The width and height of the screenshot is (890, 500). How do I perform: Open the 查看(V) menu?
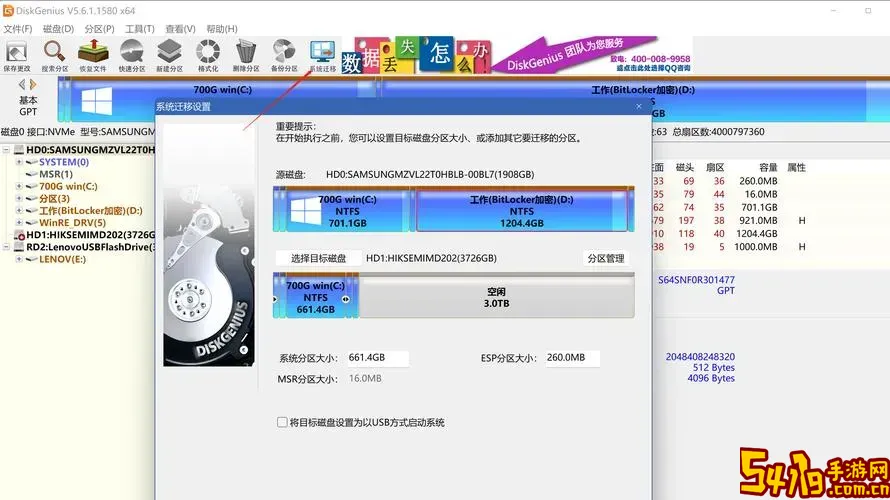click(180, 29)
